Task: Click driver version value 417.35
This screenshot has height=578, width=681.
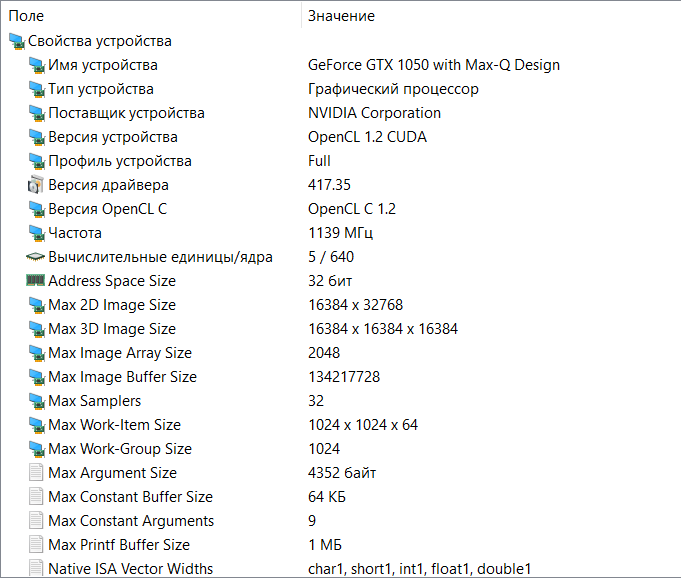Action: [x=329, y=185]
